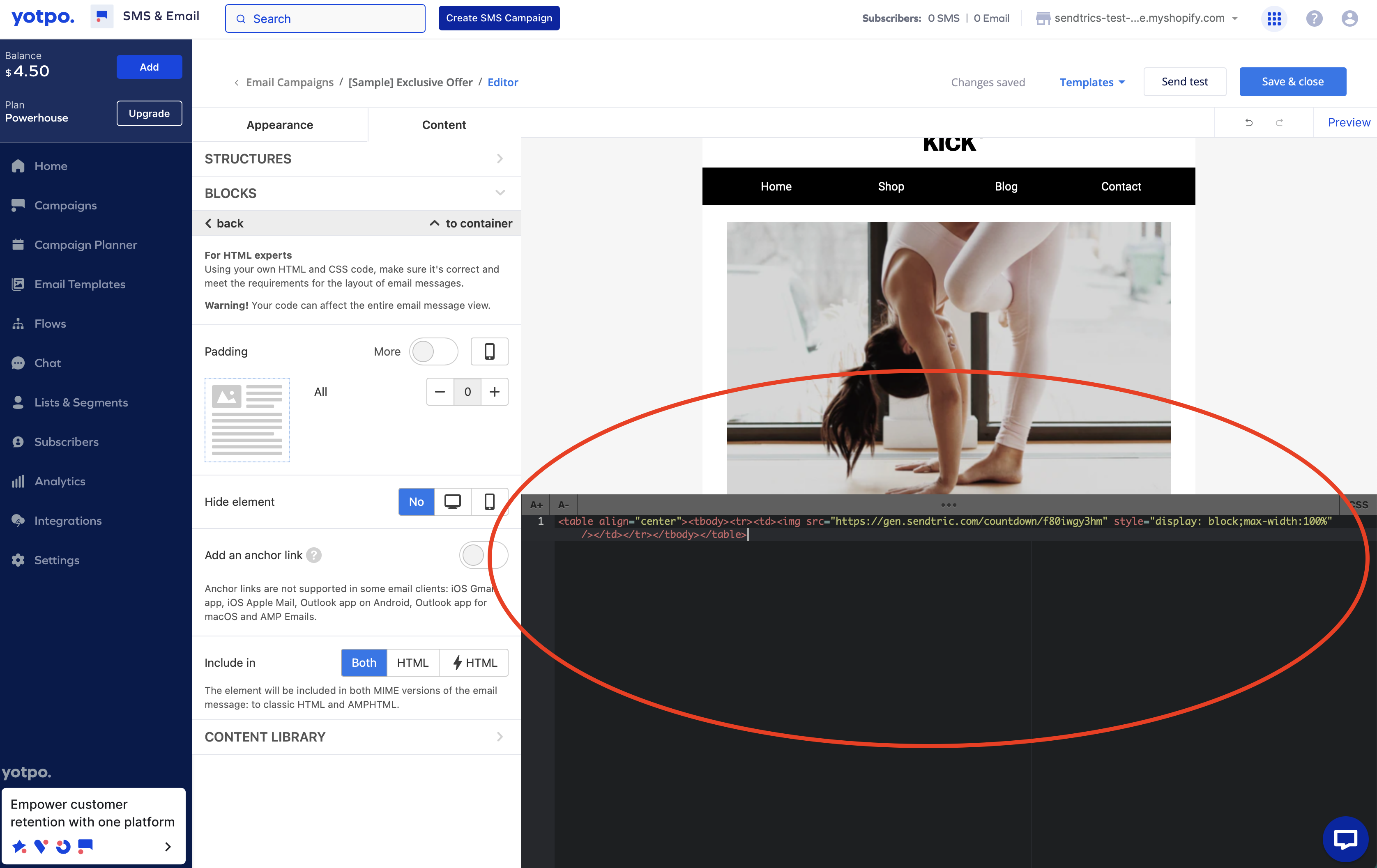The height and width of the screenshot is (868, 1377).
Task: Open Flows in the sidebar
Action: (50, 324)
